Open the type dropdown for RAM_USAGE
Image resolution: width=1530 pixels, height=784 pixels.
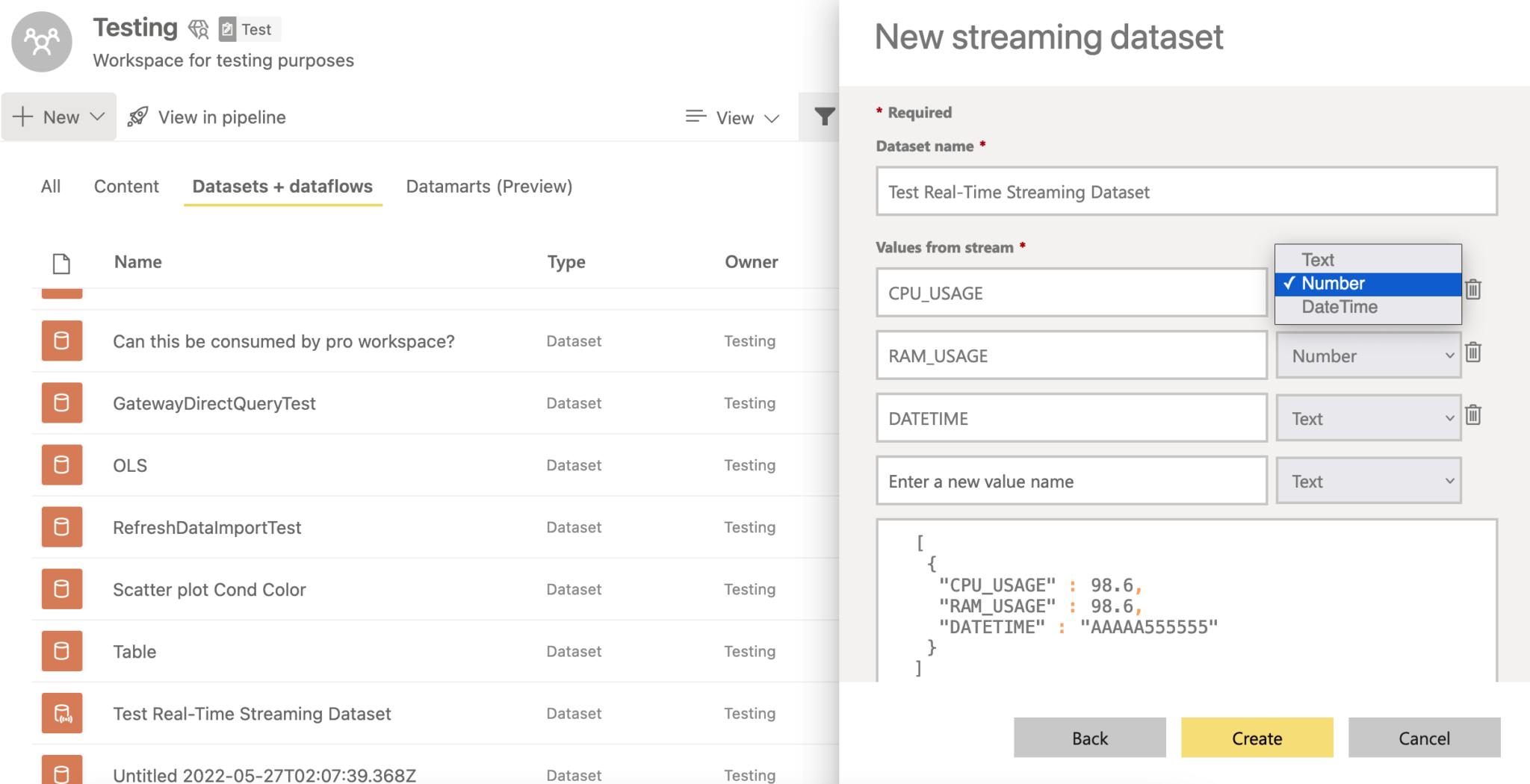tap(1369, 355)
